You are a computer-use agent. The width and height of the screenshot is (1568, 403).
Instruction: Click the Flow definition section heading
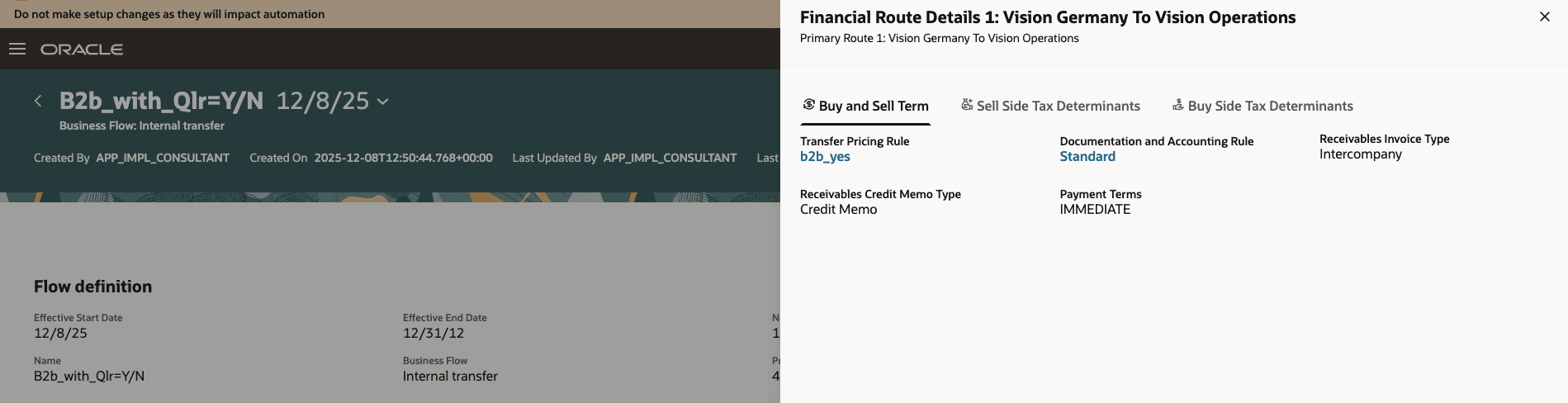pos(92,287)
